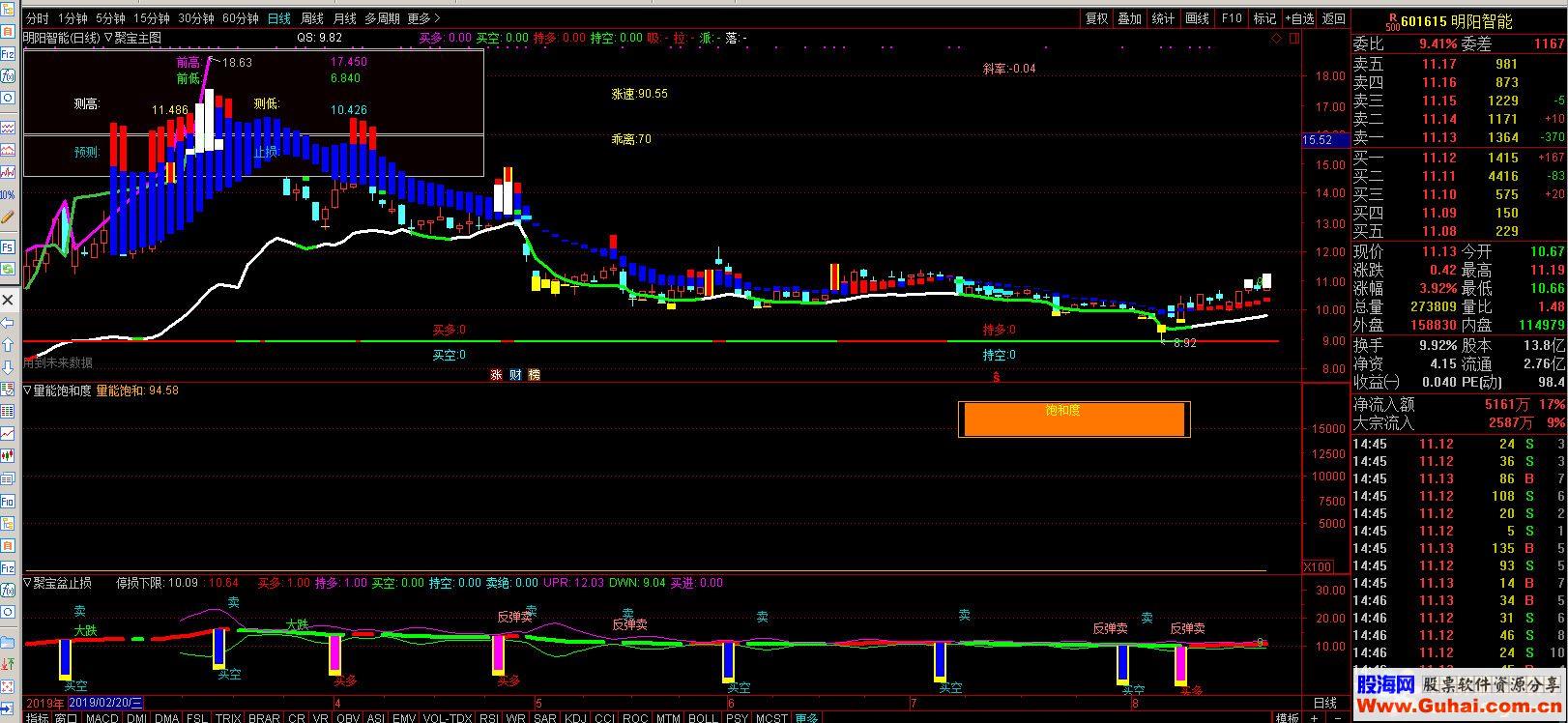Click the orange 饱和度 bar
Image resolution: width=1568 pixels, height=723 pixels.
click(x=1073, y=419)
